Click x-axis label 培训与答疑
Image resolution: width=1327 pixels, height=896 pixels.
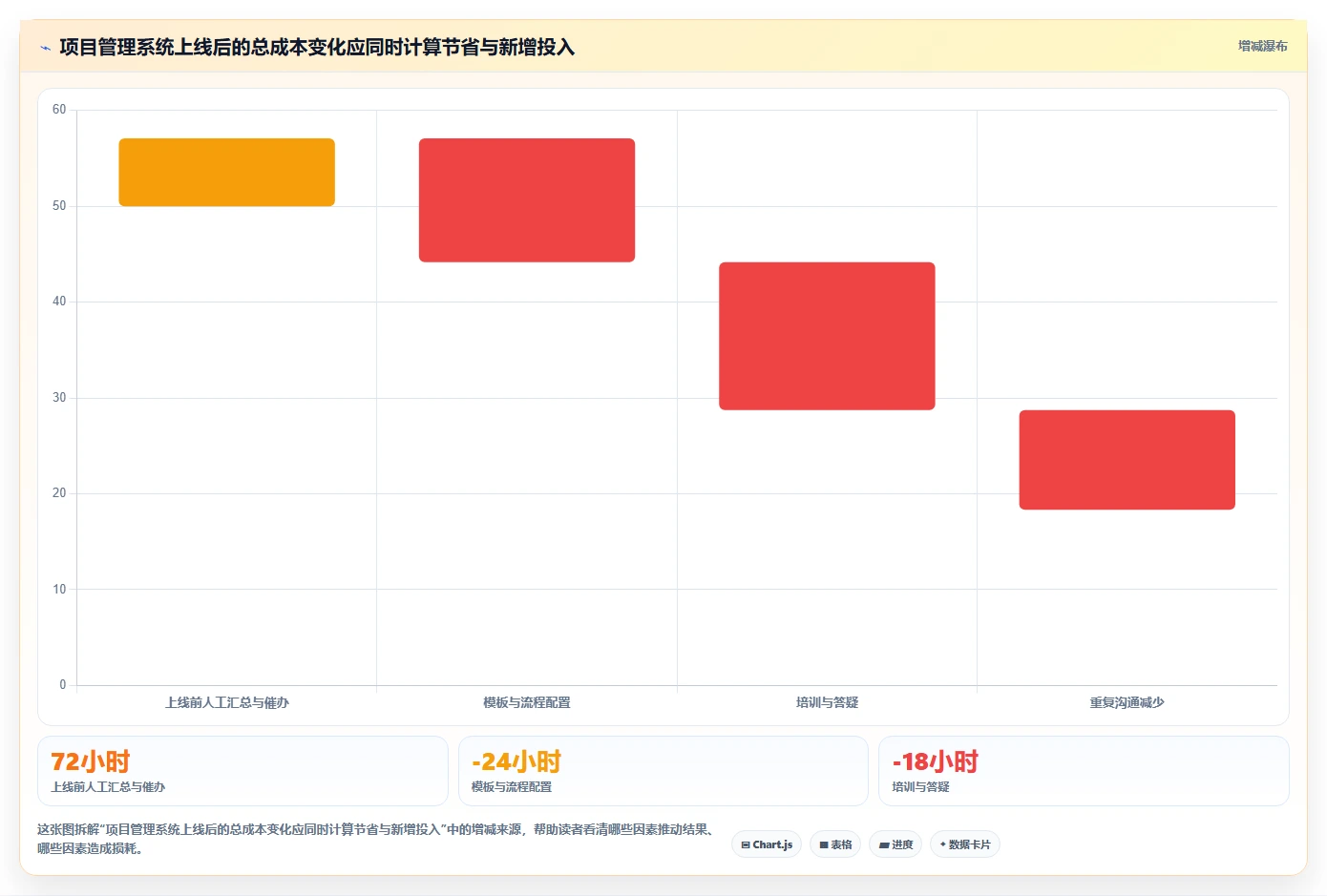click(x=827, y=702)
